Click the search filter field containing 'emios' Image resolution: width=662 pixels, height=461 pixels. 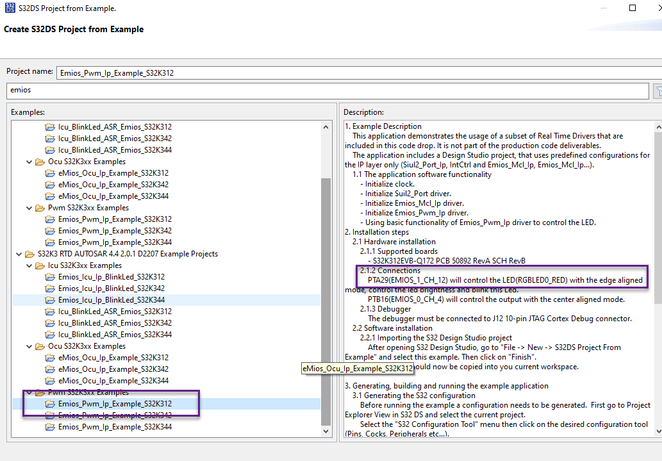click(328, 90)
